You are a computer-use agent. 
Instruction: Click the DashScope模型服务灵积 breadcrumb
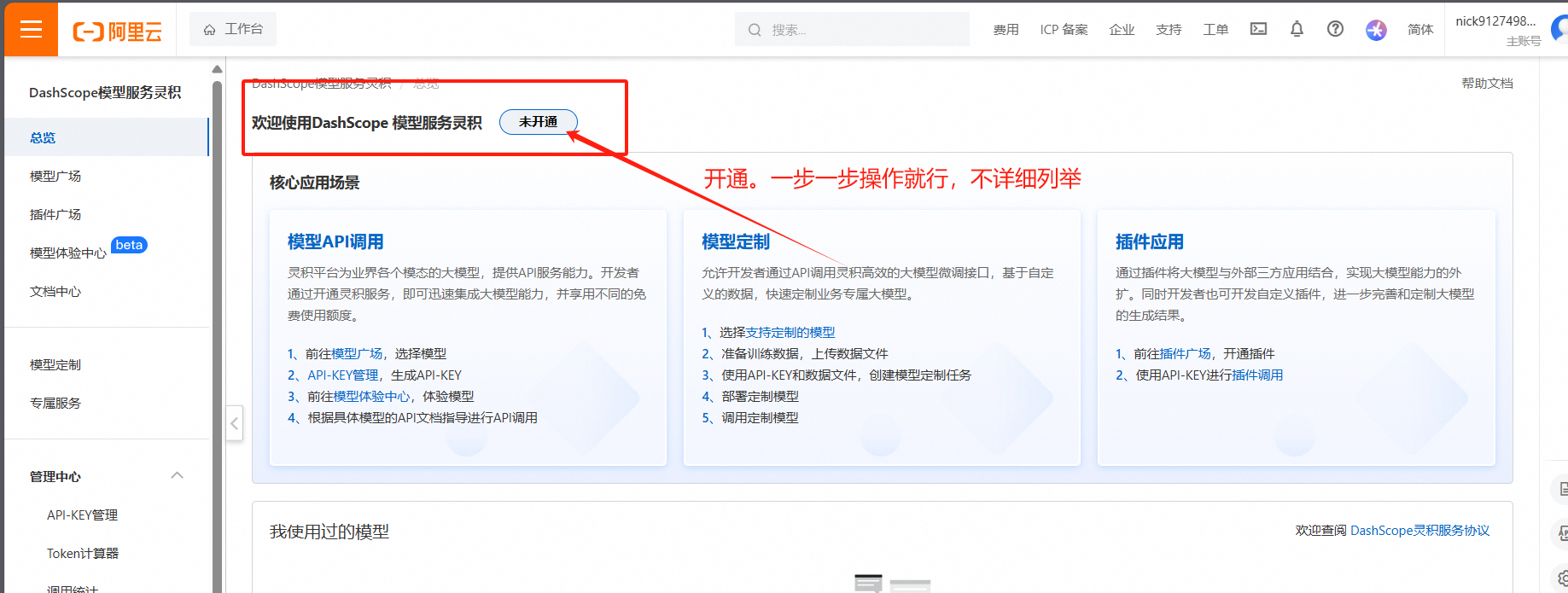click(321, 83)
